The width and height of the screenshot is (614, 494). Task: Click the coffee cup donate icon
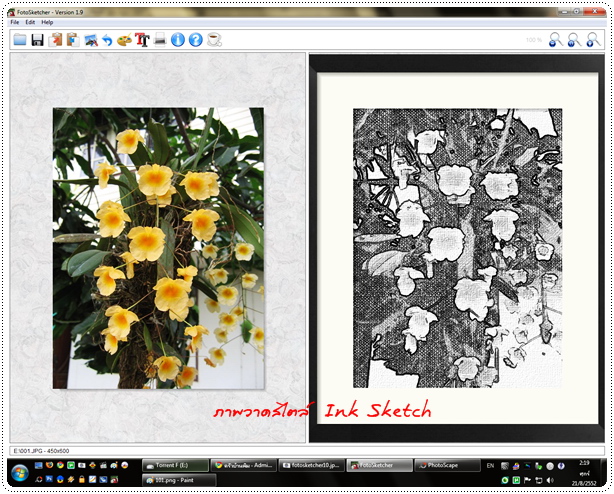(214, 40)
